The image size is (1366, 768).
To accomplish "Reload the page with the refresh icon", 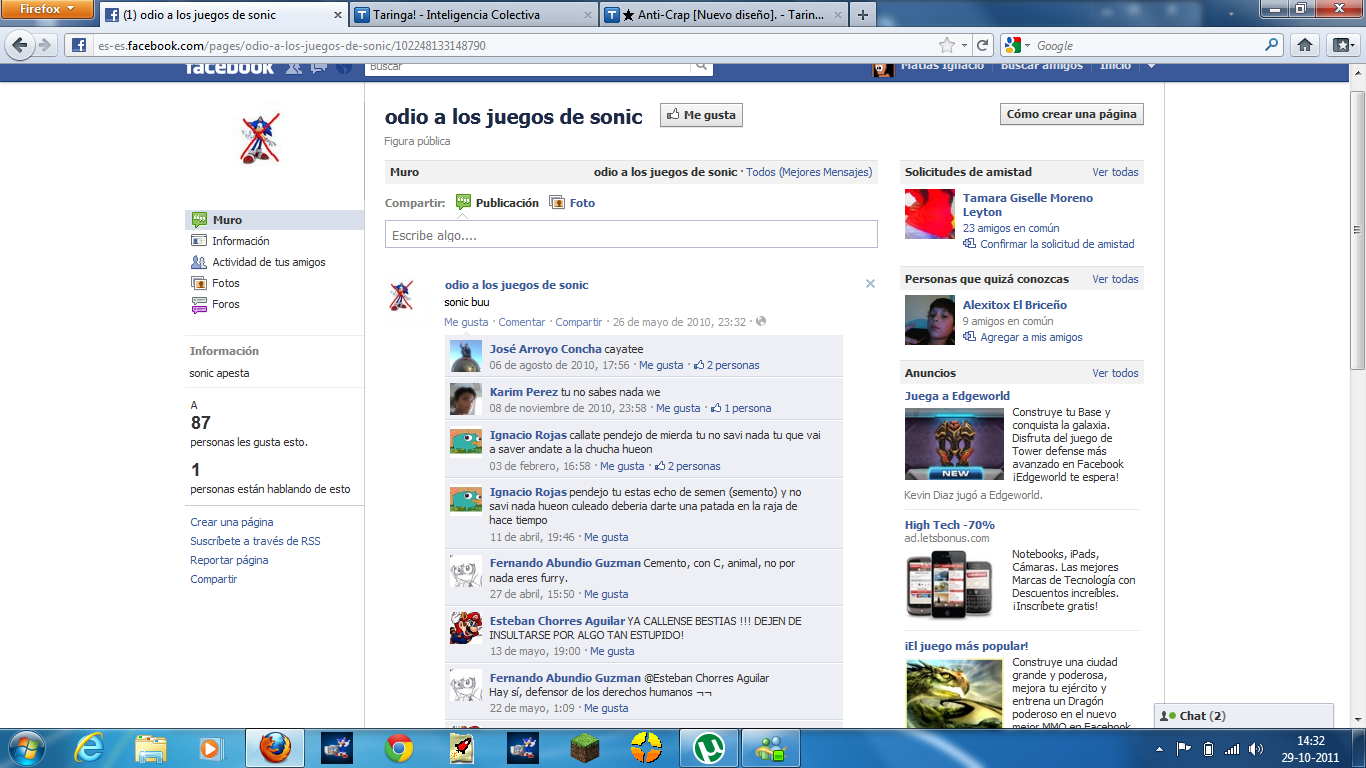I will coord(983,45).
